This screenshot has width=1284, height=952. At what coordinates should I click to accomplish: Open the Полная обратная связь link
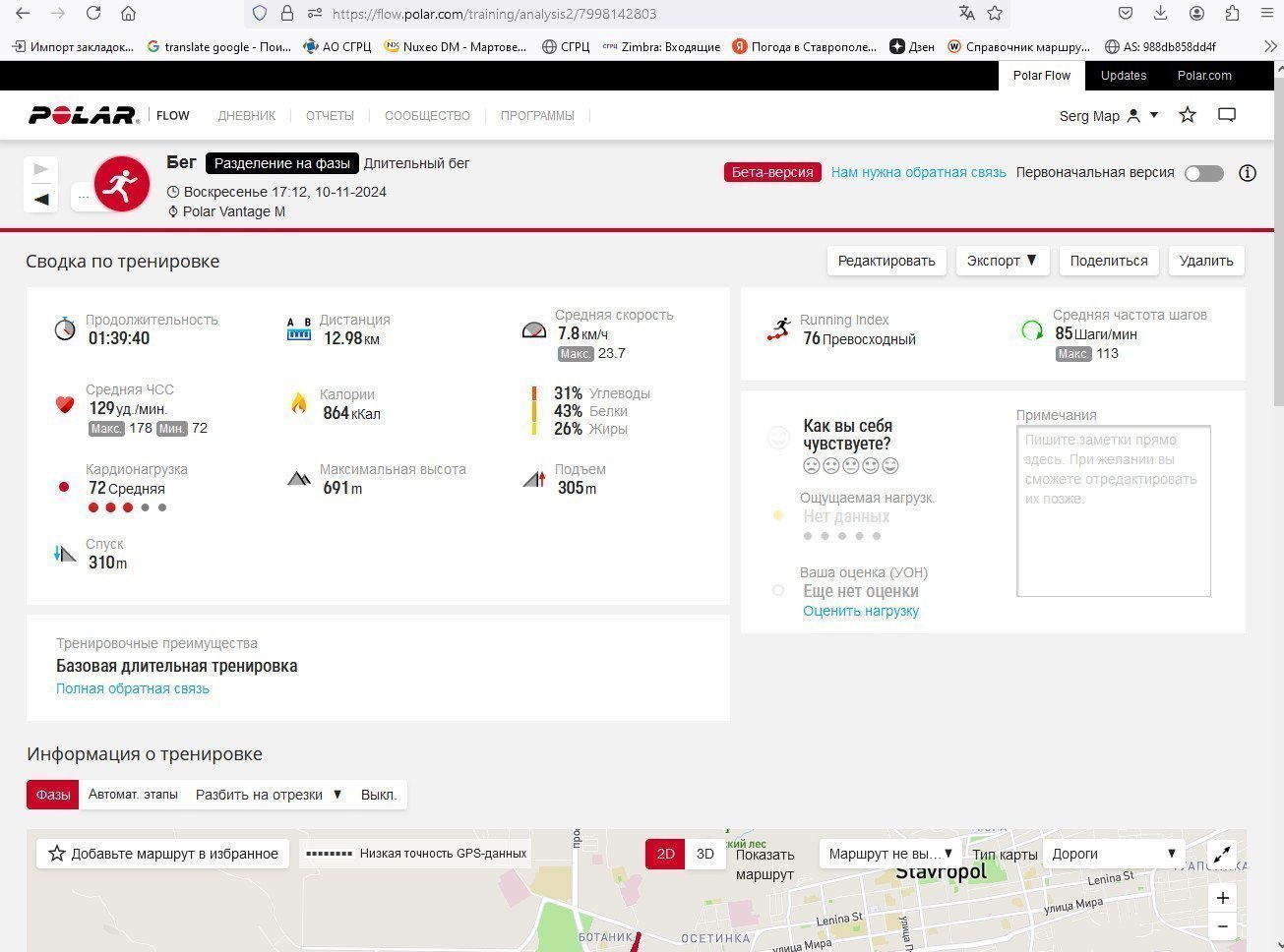point(133,688)
